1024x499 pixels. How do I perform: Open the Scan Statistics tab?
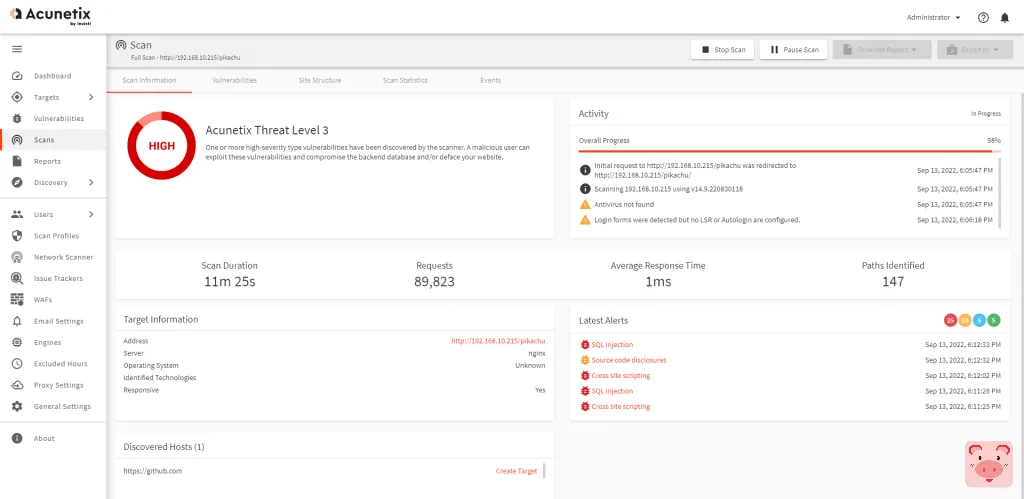[405, 80]
